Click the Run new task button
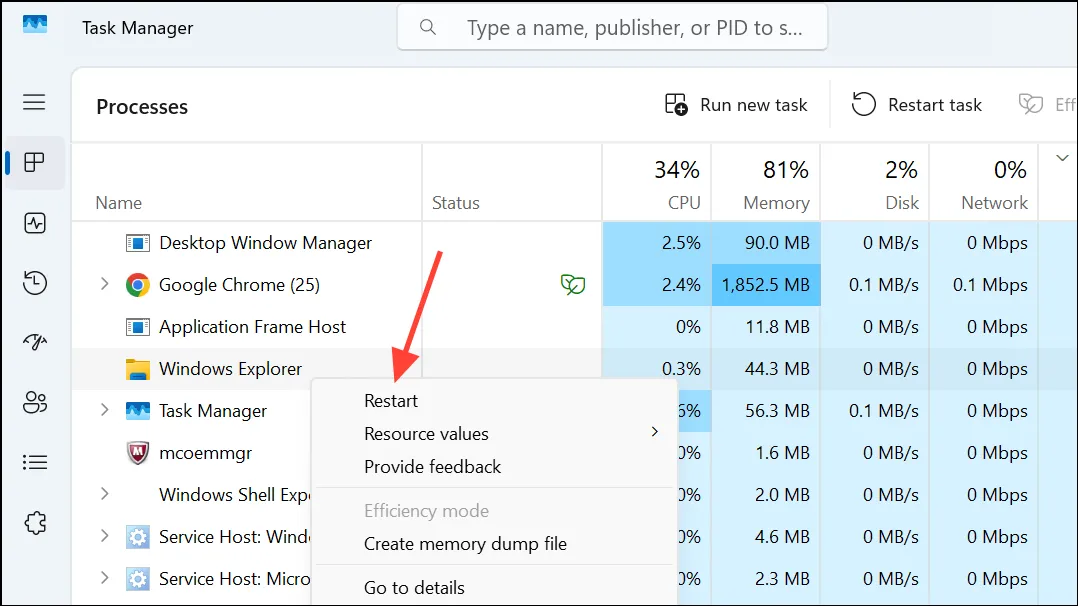Screen dimensions: 1078x606 pyautogui.click(x=736, y=105)
